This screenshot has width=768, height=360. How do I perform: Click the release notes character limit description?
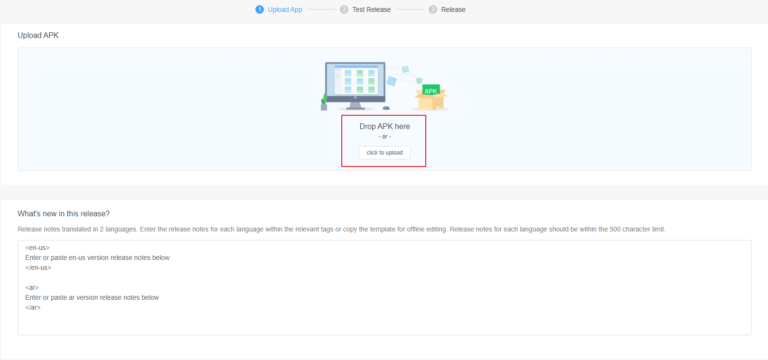tap(341, 229)
